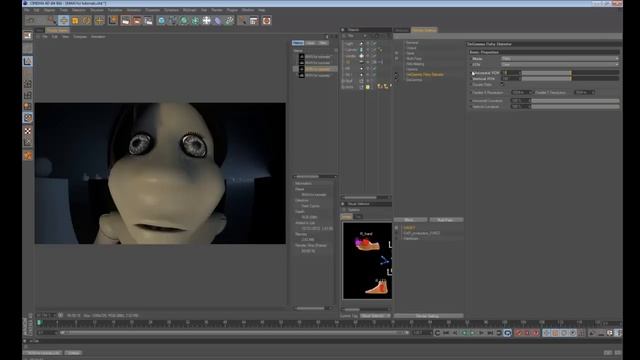Click the button beside Current Tag label
Screen dimensions: 640x360
(375, 316)
